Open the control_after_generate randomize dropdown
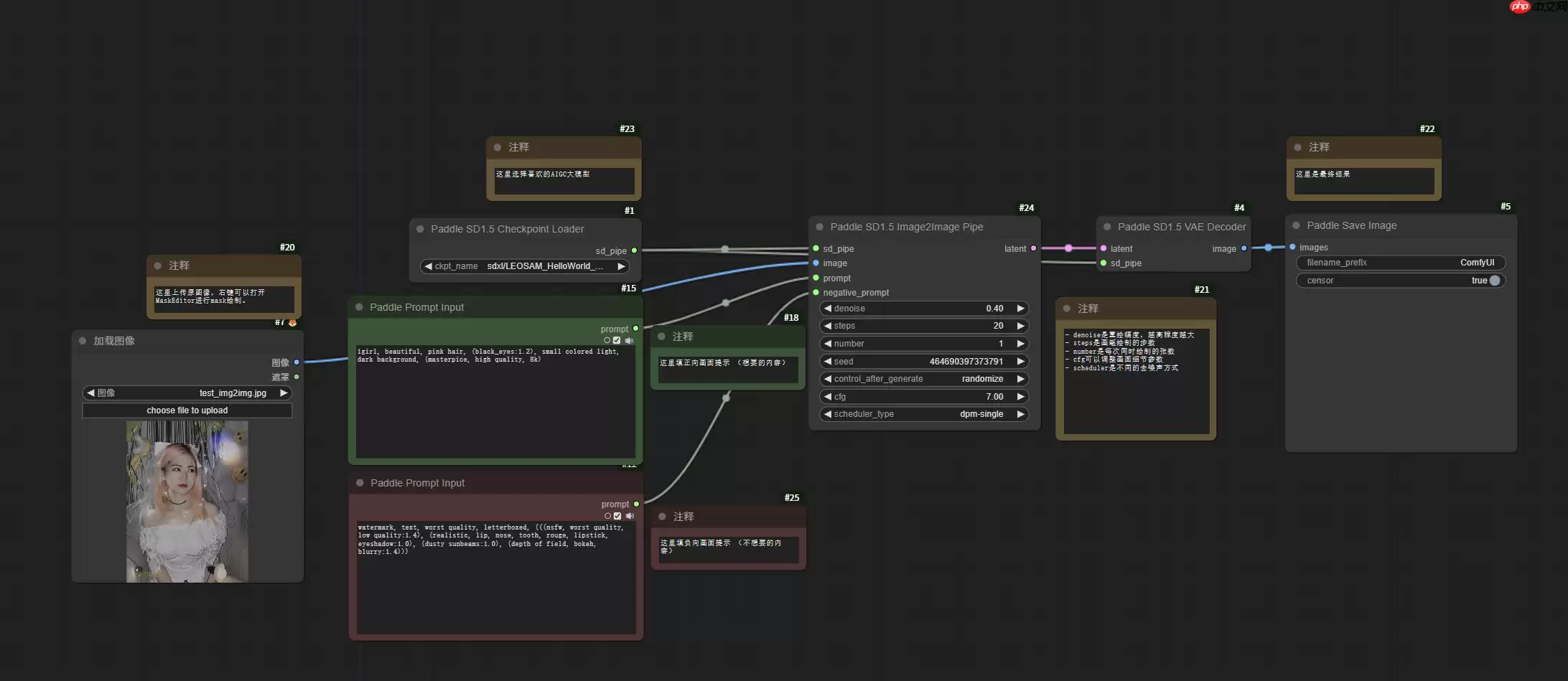The image size is (1568, 681). point(923,379)
